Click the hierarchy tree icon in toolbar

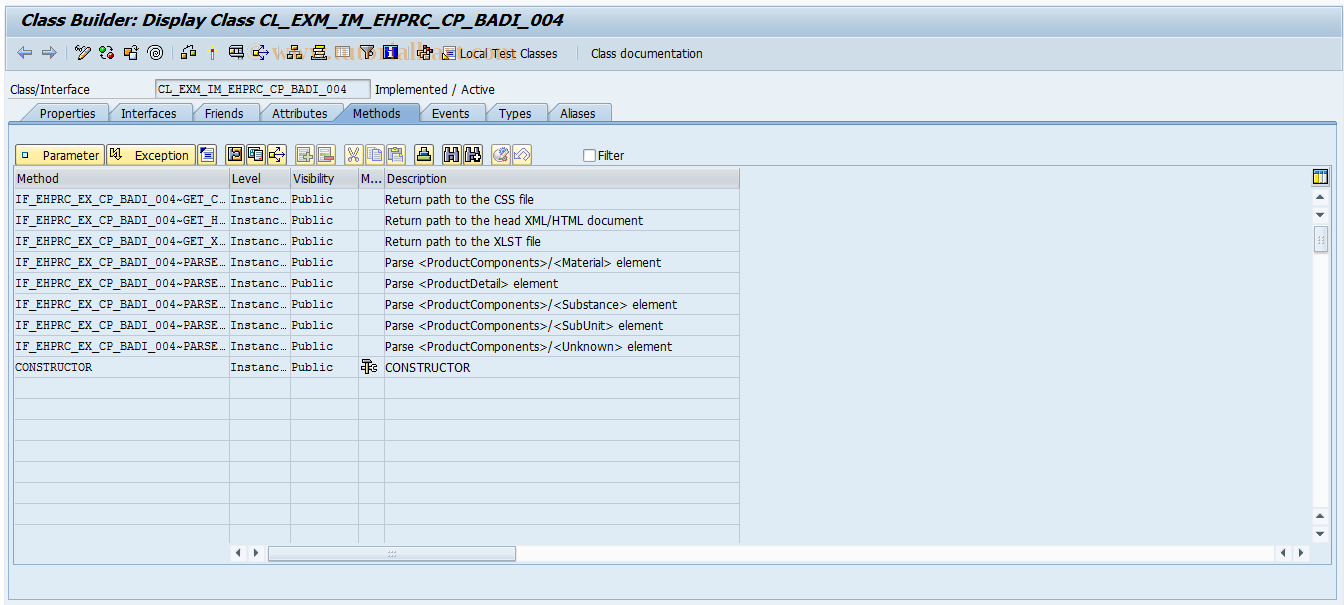point(295,53)
